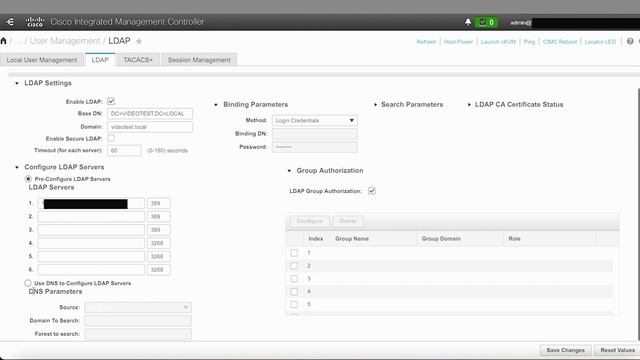
Task: Click the Base DN field
Action: click(150, 113)
